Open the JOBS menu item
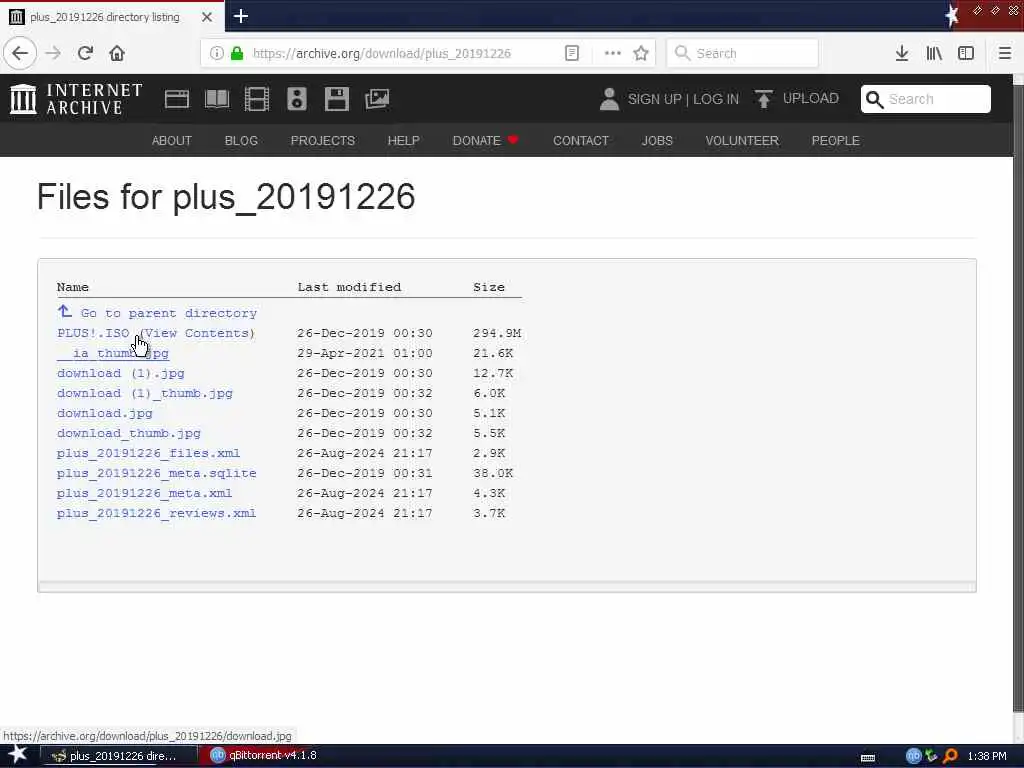Image resolution: width=1024 pixels, height=768 pixels. [657, 140]
